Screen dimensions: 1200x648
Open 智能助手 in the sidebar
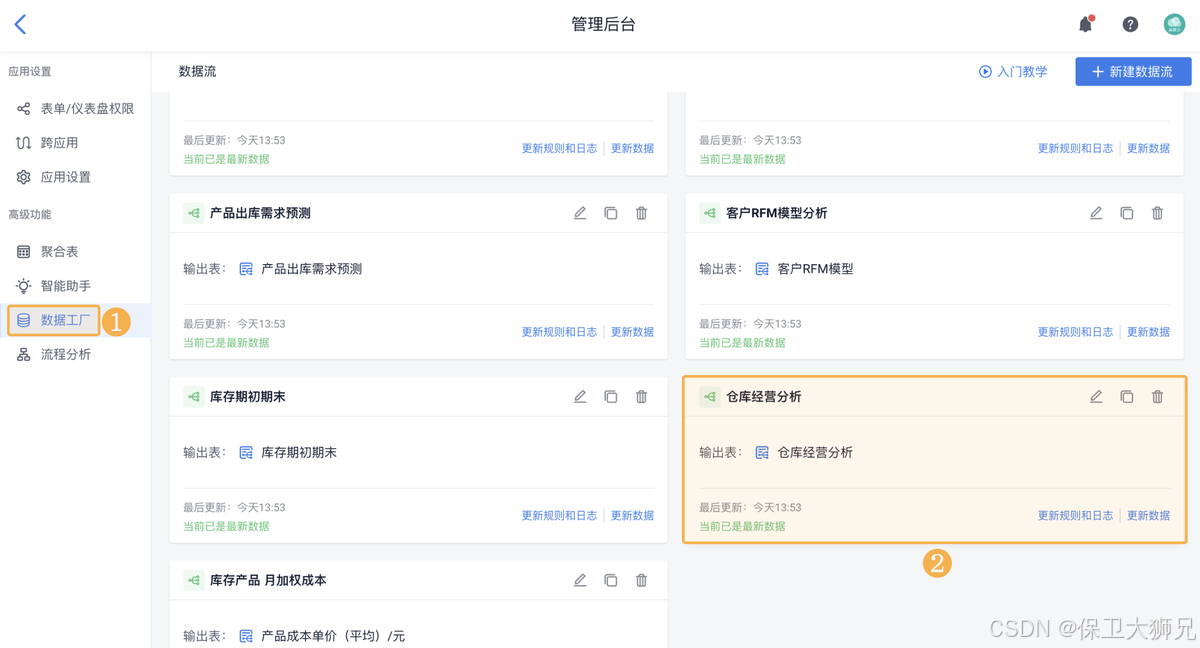tap(75, 286)
